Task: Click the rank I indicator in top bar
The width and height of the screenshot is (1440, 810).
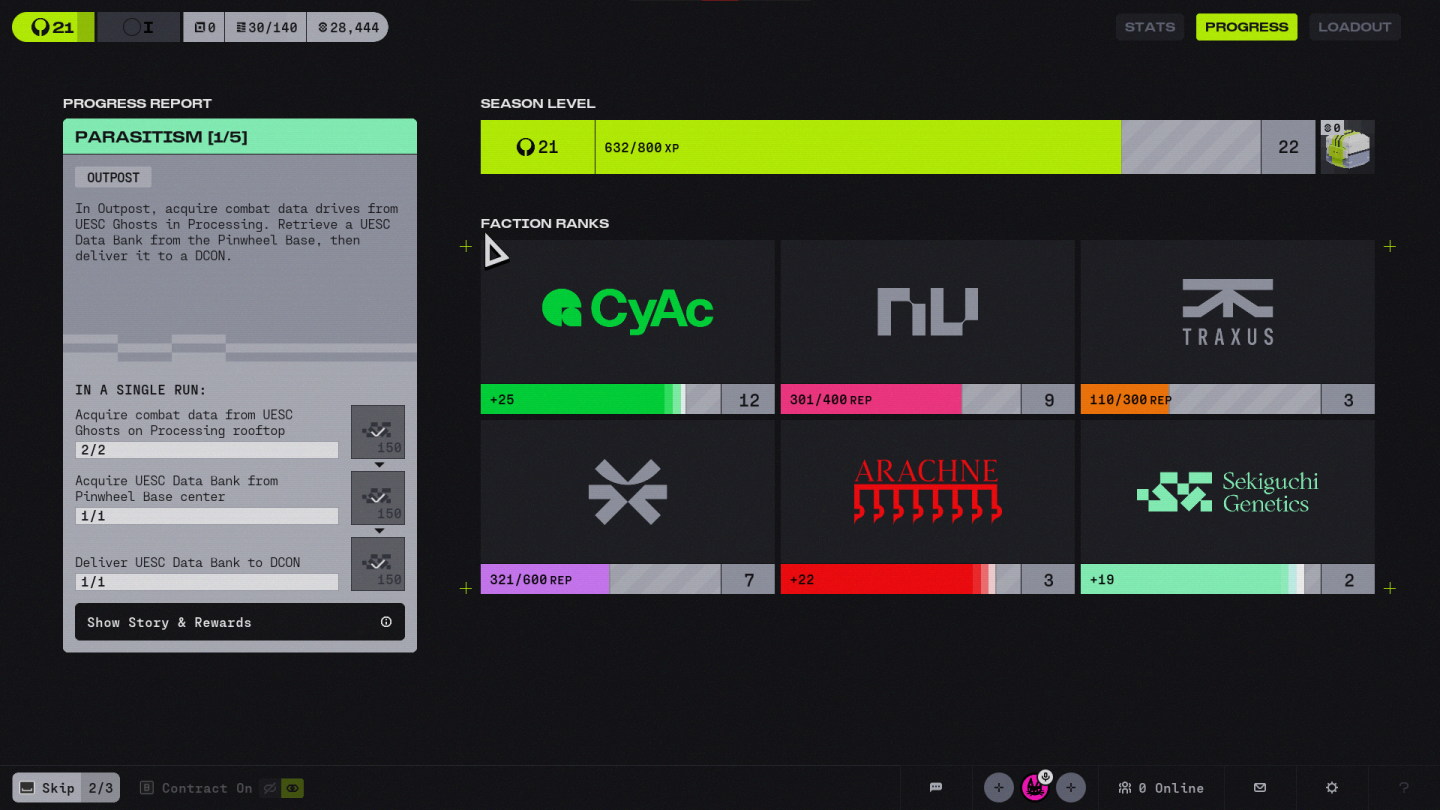Action: click(x=139, y=27)
